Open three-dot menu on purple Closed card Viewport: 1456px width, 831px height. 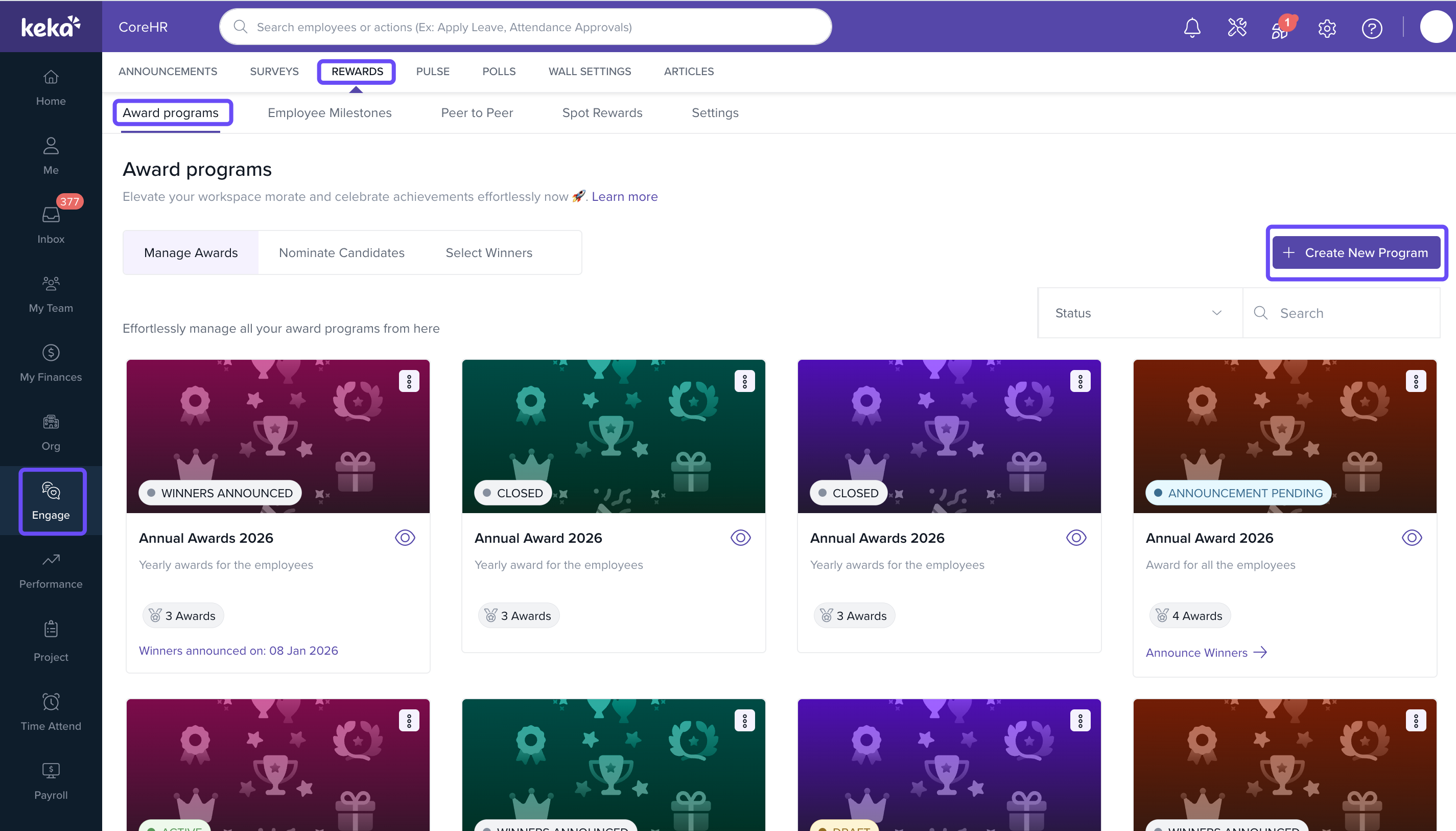coord(1080,381)
